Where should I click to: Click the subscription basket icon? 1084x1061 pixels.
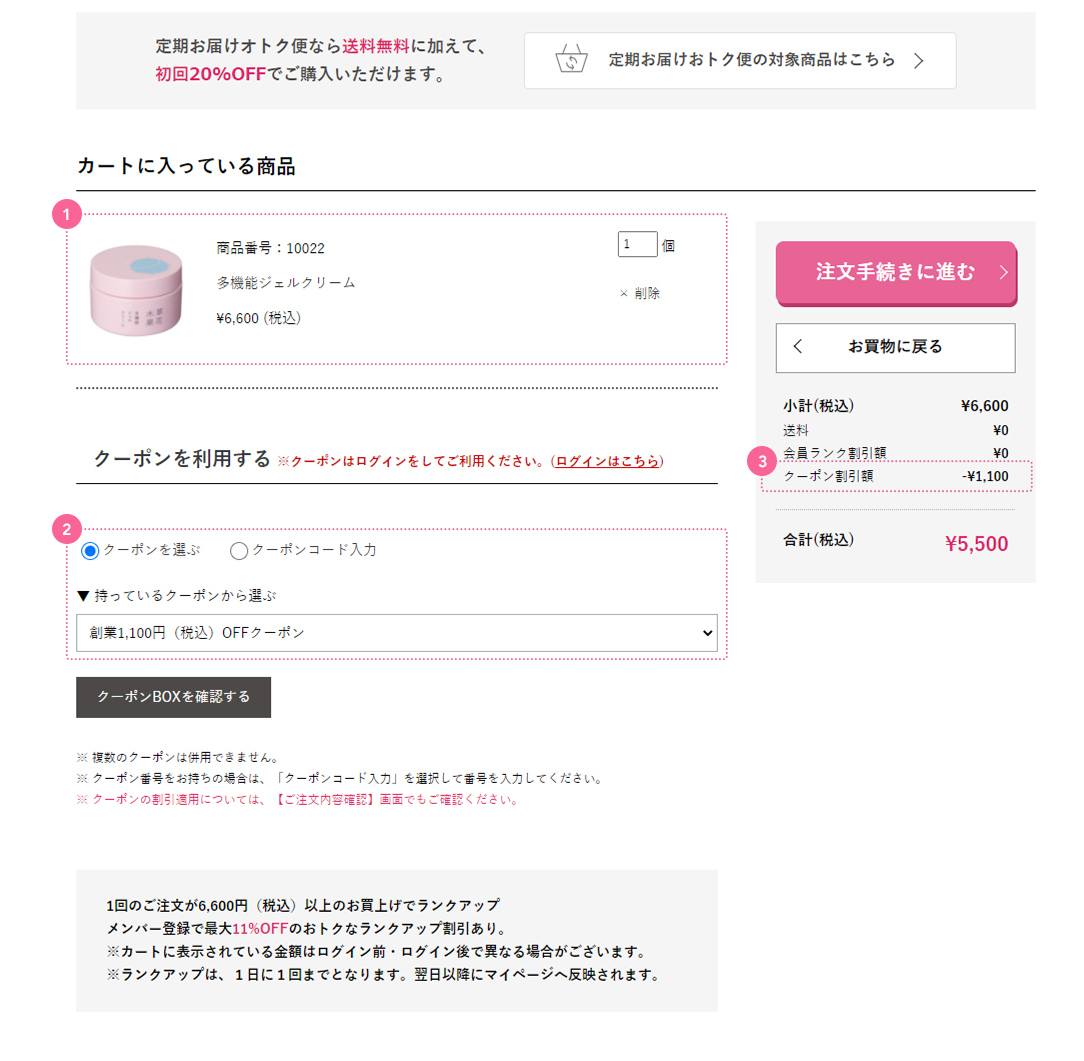(x=571, y=59)
